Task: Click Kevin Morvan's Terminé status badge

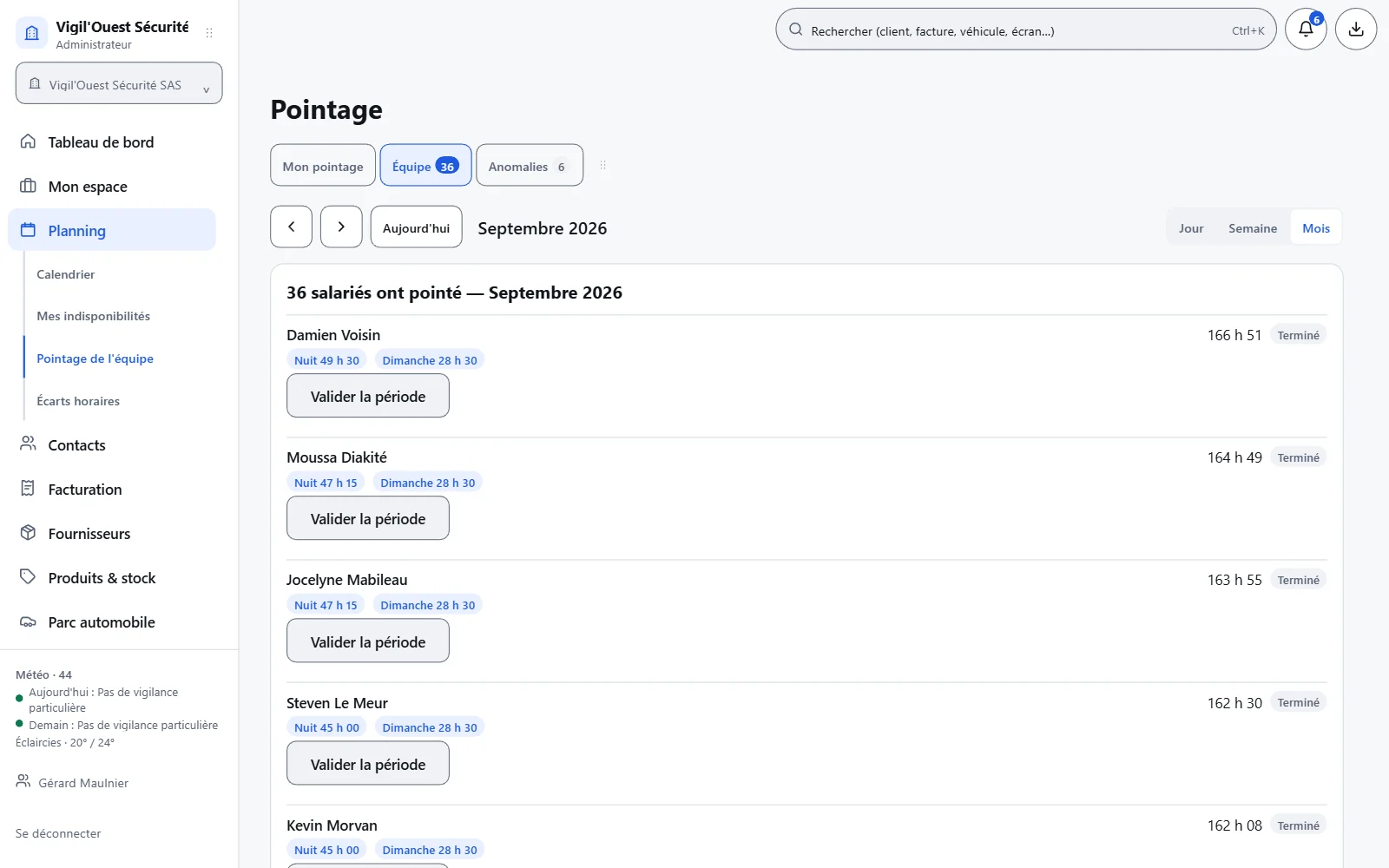Action: point(1298,825)
